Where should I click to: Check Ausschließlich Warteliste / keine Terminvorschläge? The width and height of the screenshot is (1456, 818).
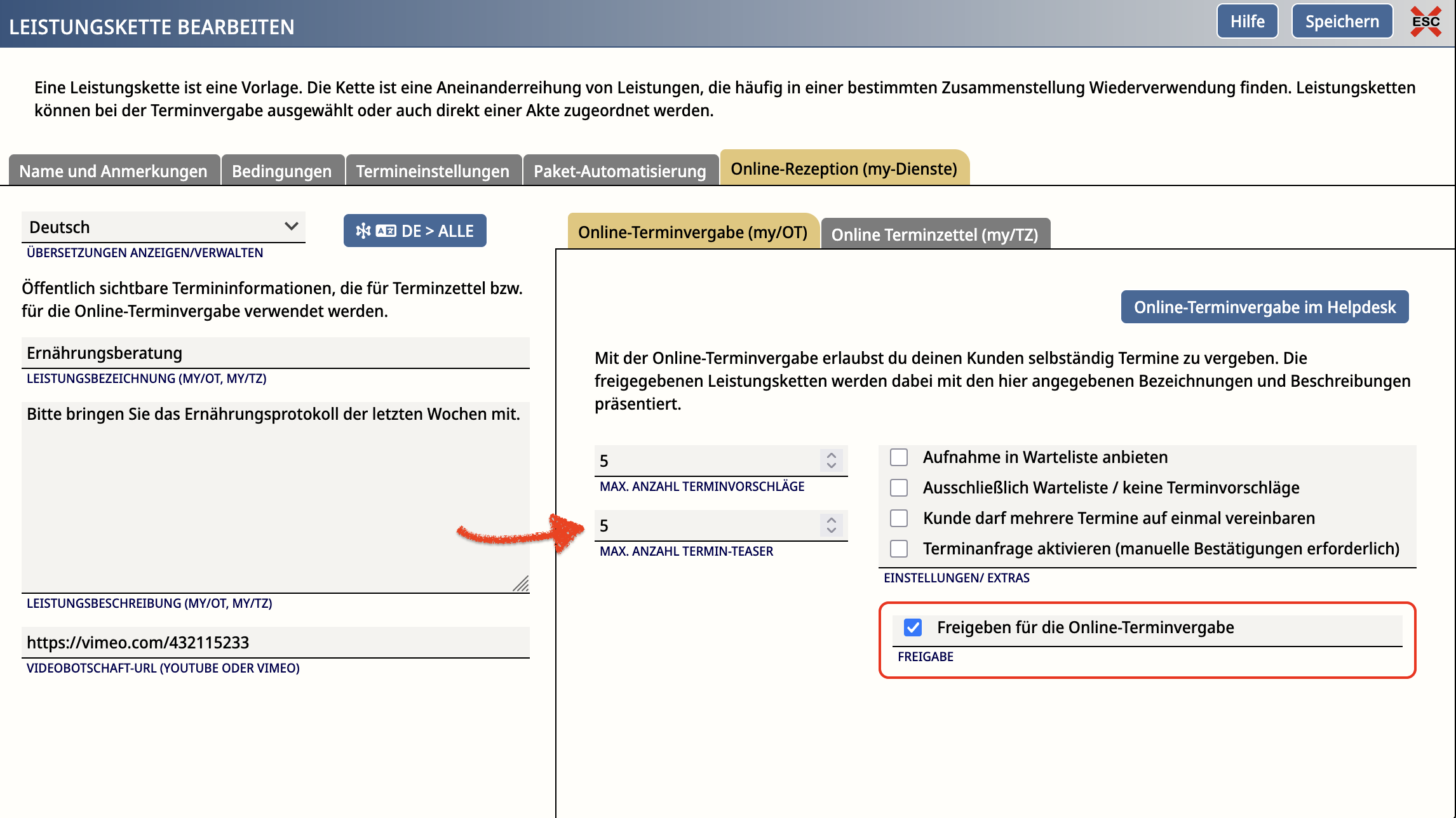899,488
